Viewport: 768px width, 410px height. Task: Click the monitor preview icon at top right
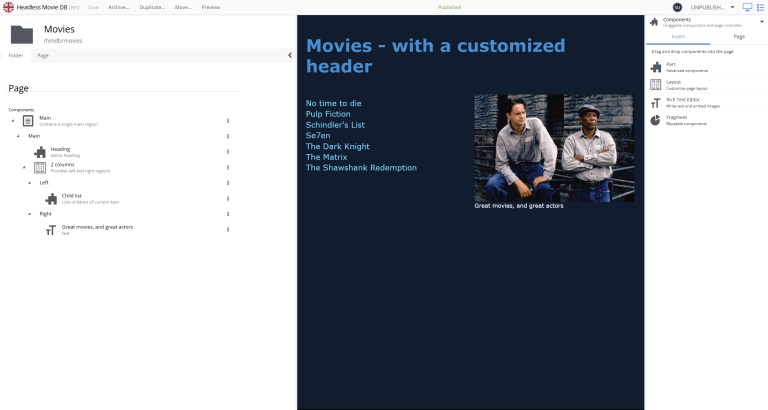[747, 7]
